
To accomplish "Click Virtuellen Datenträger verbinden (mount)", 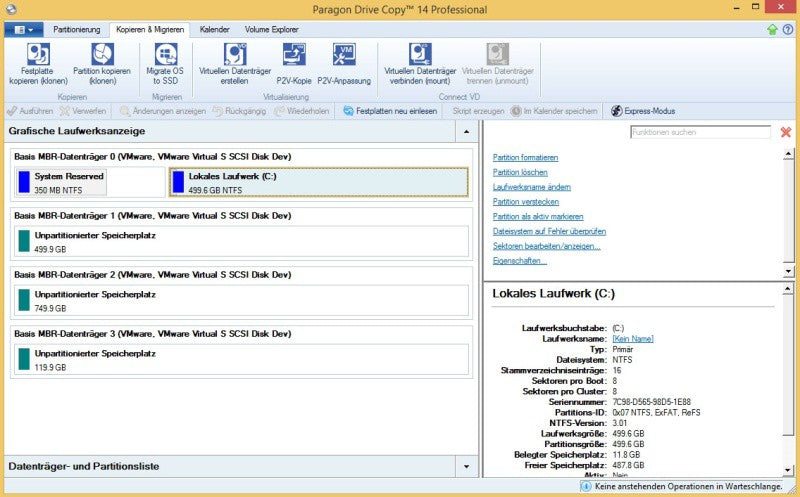I will click(420, 64).
